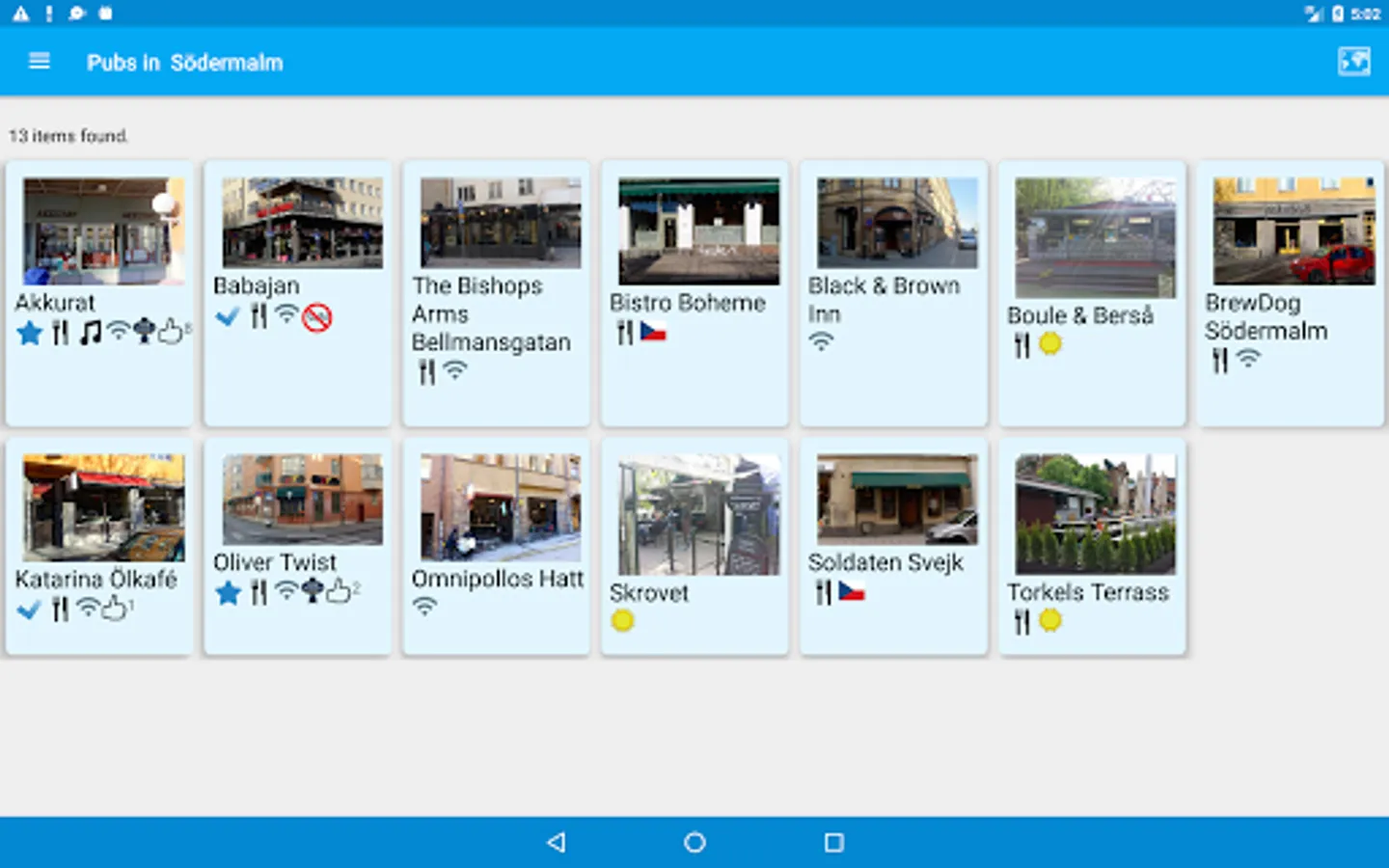Open the Omnipollos Hatt photo
1389x868 pixels.
tap(501, 507)
